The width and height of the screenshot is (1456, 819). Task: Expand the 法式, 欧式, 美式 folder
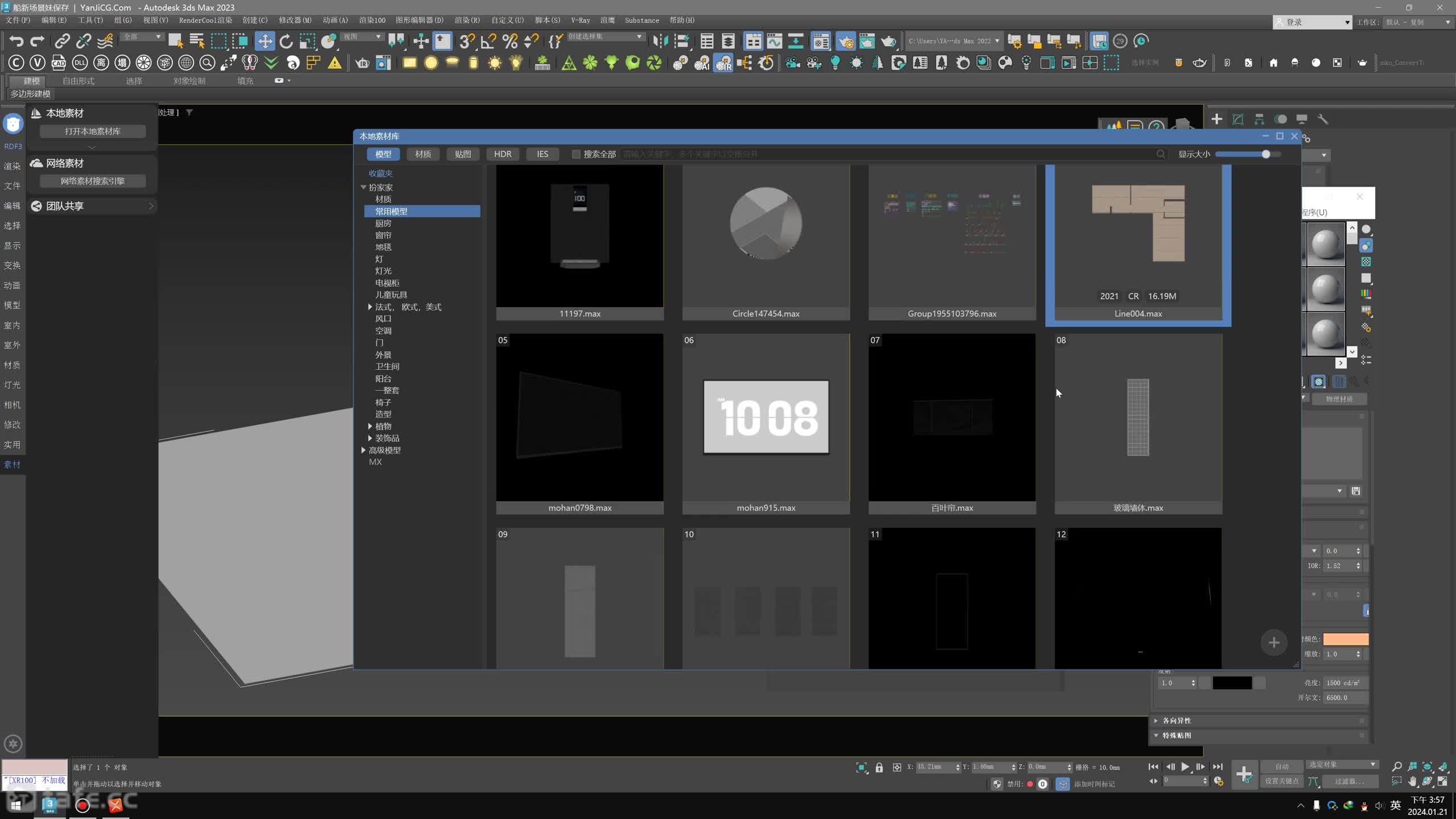370,307
